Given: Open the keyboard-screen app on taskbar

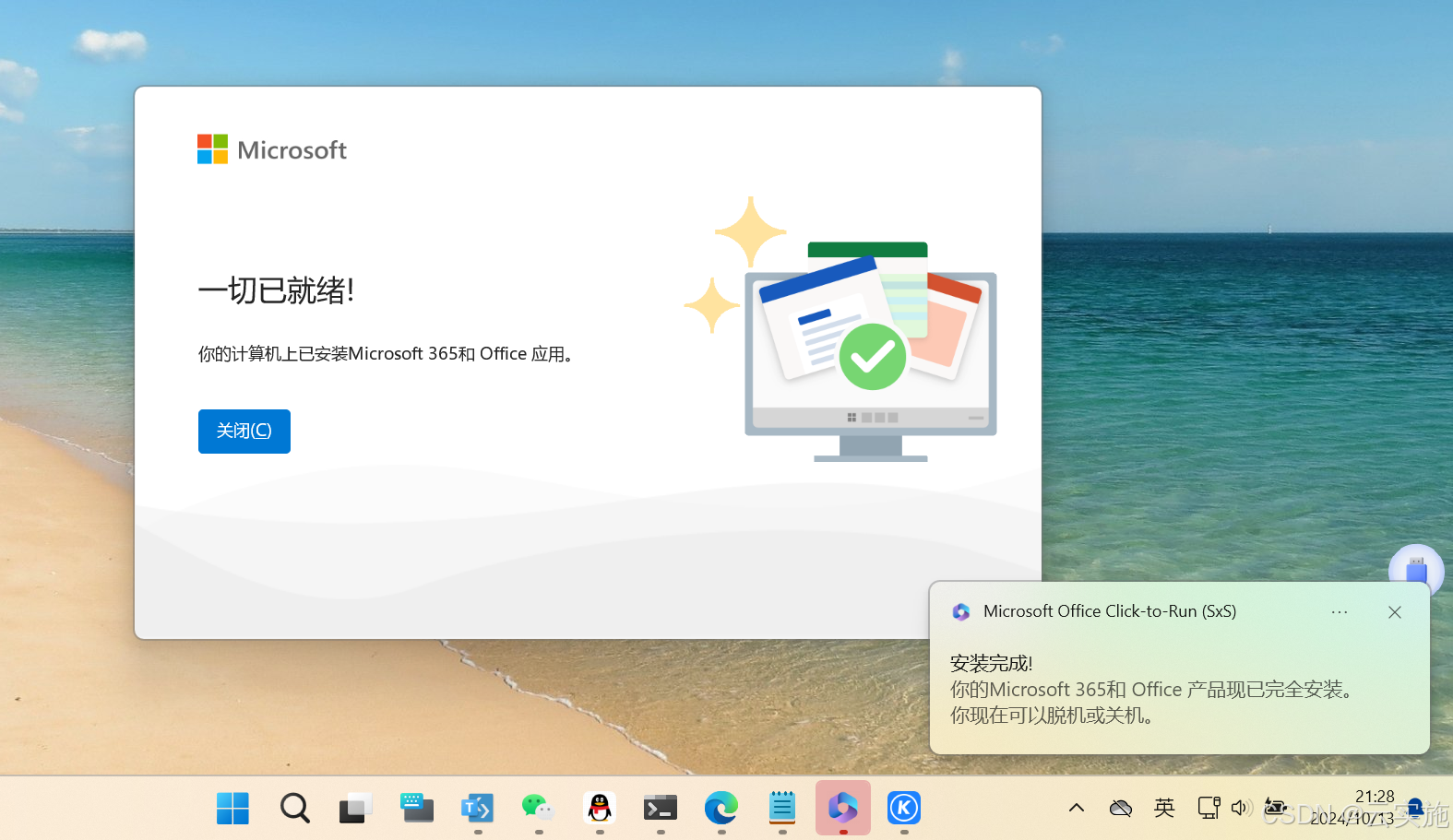Looking at the screenshot, I should coord(417,809).
